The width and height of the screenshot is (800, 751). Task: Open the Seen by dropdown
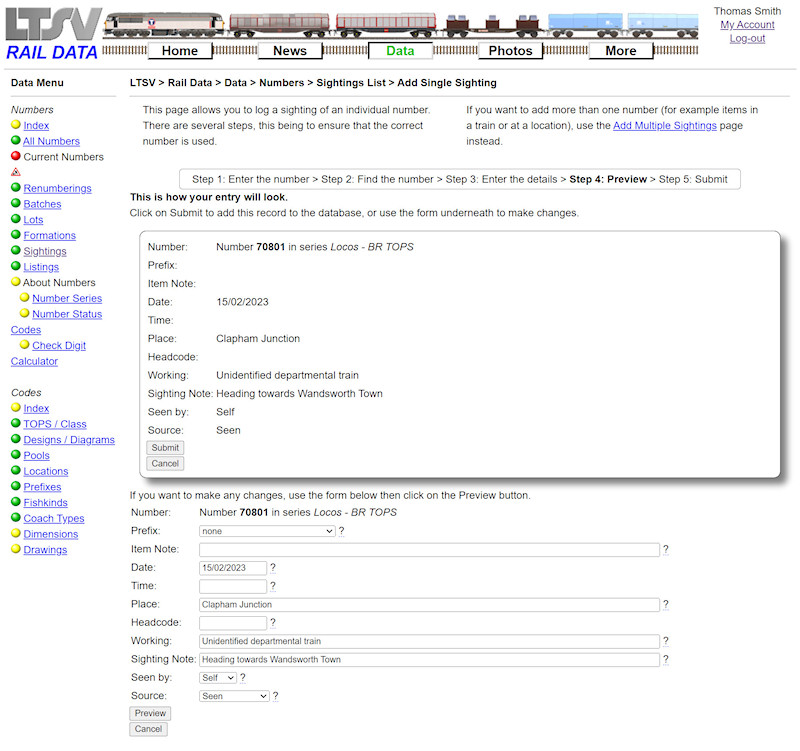coord(218,677)
